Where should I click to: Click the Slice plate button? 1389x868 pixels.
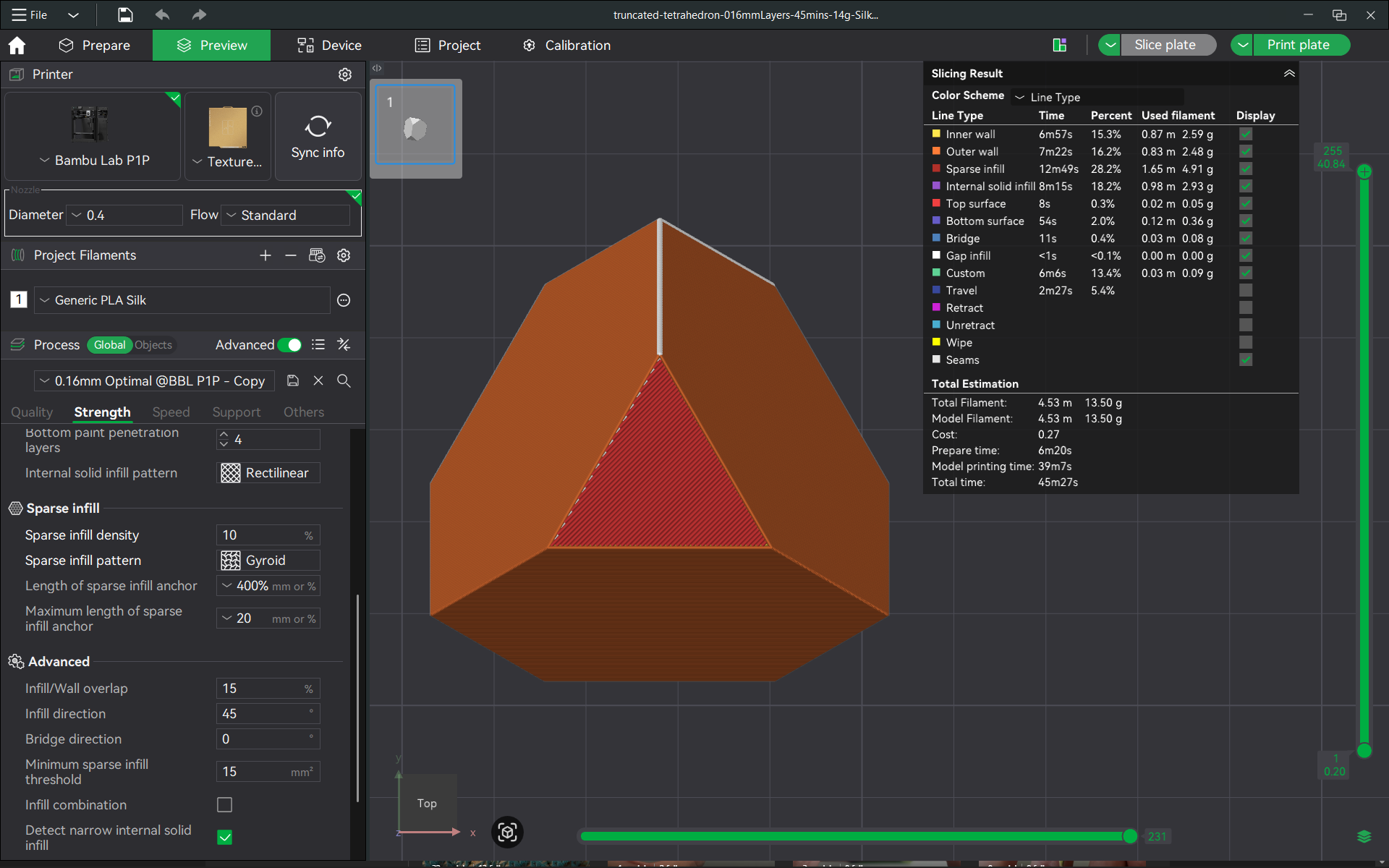click(1165, 45)
